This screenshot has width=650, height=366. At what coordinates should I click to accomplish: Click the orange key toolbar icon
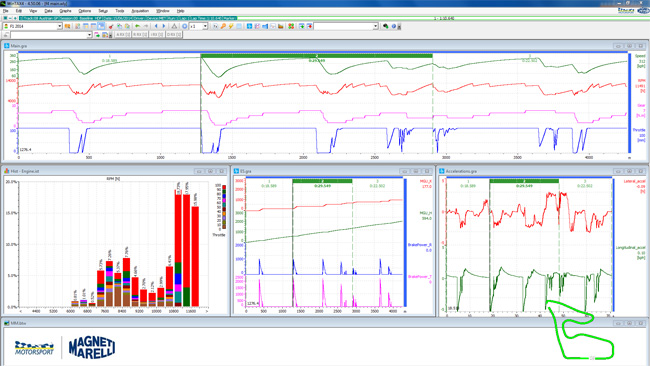pyautogui.click(x=223, y=26)
